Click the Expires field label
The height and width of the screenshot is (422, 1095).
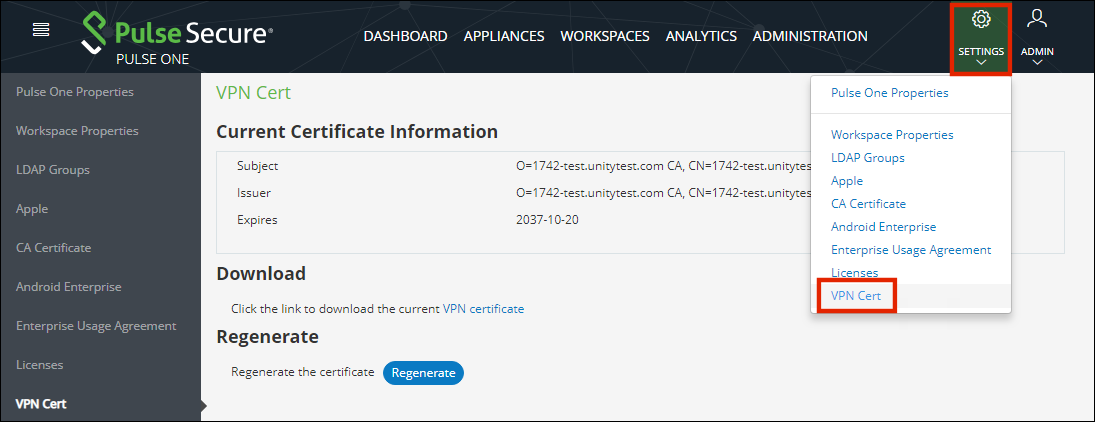pos(257,221)
